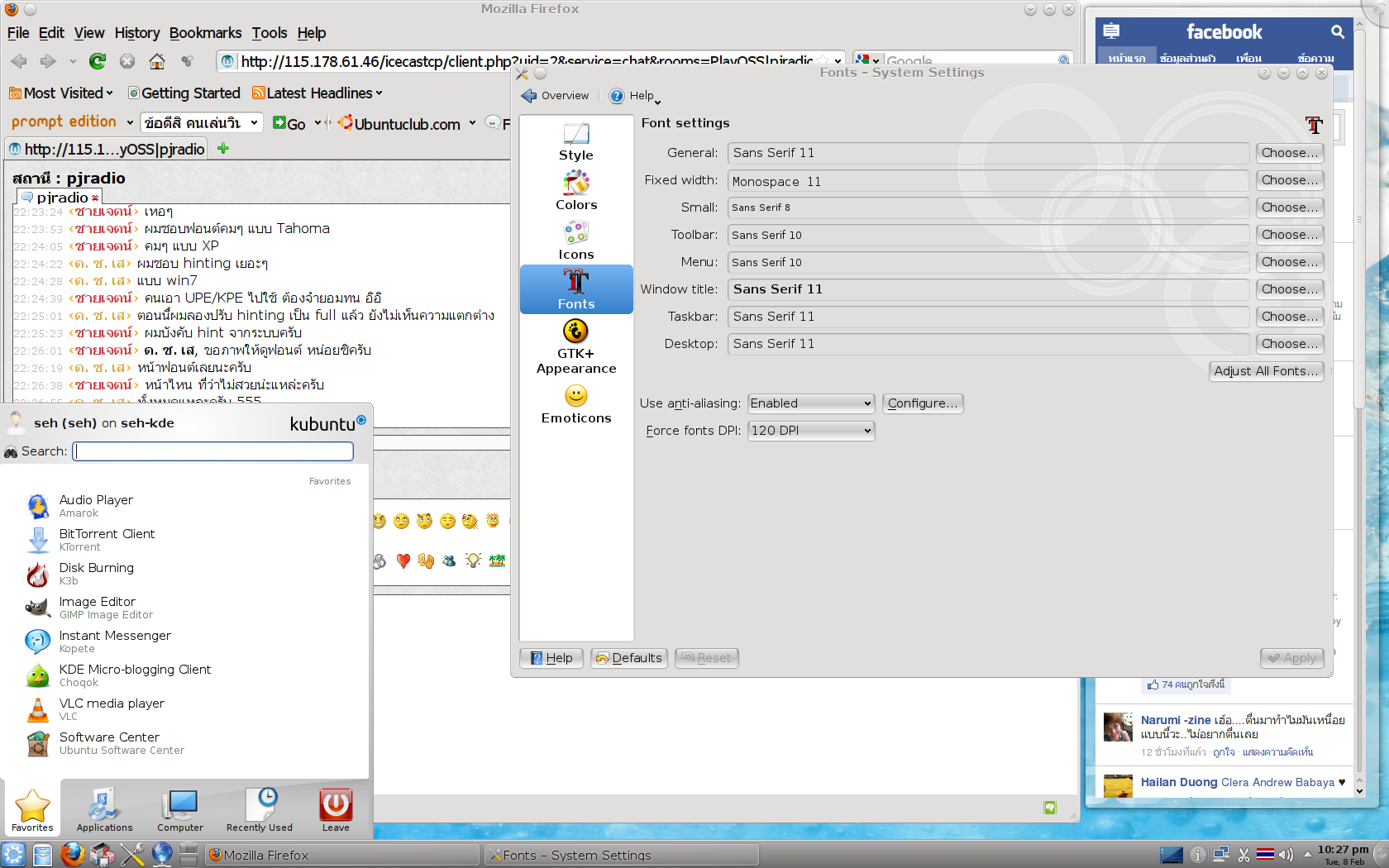Click the Facebook search magnifier icon

pos(1337,32)
